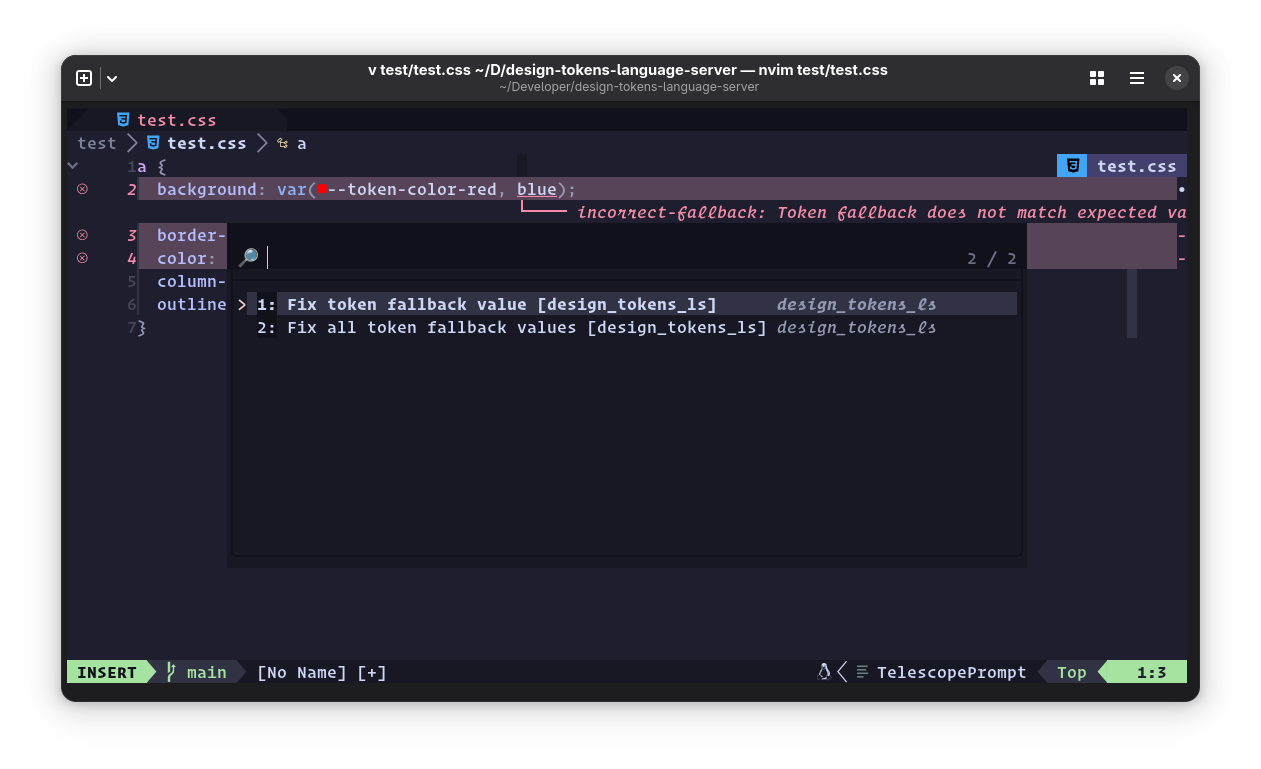
Task: Collapse the code fold arrow on line 1
Action: pyautogui.click(x=72, y=165)
